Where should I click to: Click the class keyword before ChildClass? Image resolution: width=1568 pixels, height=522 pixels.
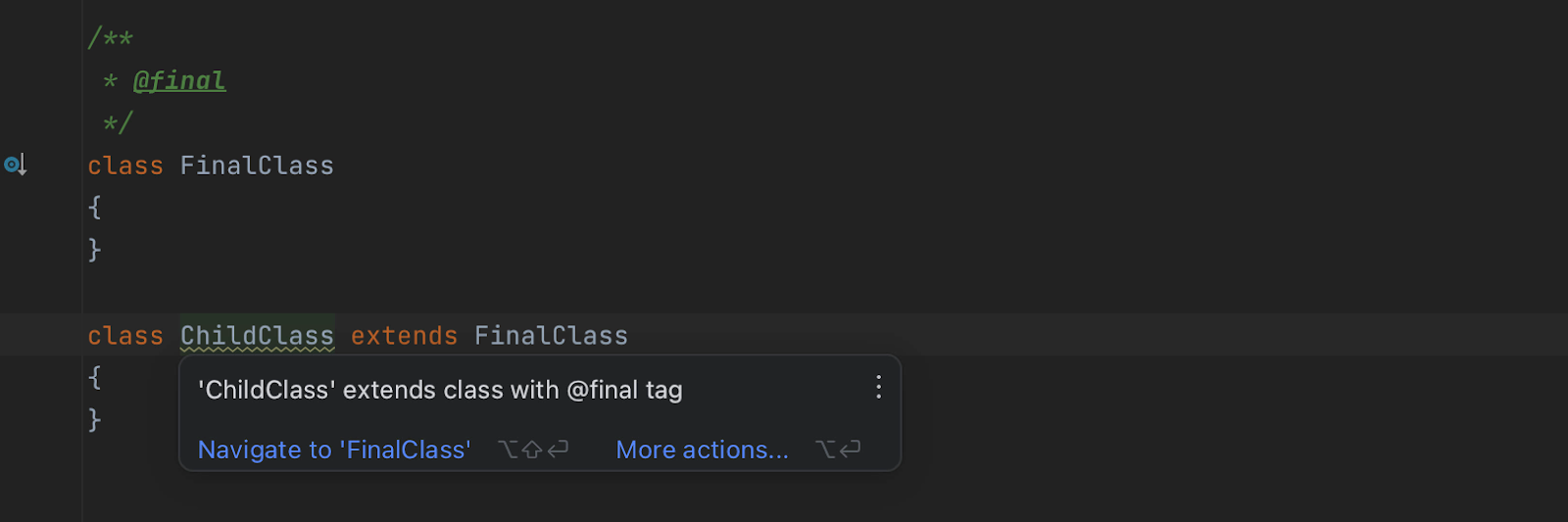pyautogui.click(x=125, y=336)
